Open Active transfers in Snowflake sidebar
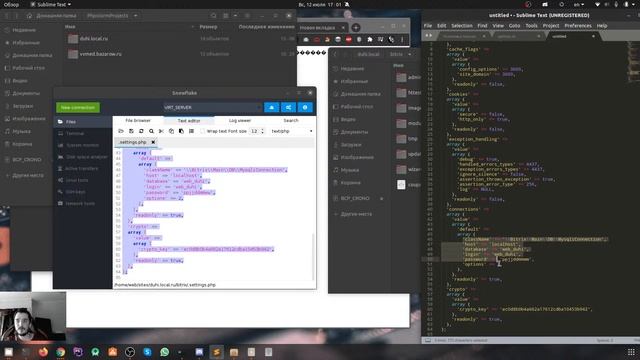The width and height of the screenshot is (640, 360). [83, 168]
